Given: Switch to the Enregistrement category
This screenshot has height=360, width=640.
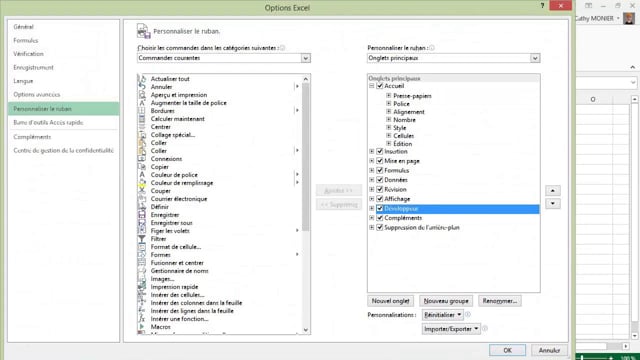Looking at the screenshot, I should pos(33,67).
